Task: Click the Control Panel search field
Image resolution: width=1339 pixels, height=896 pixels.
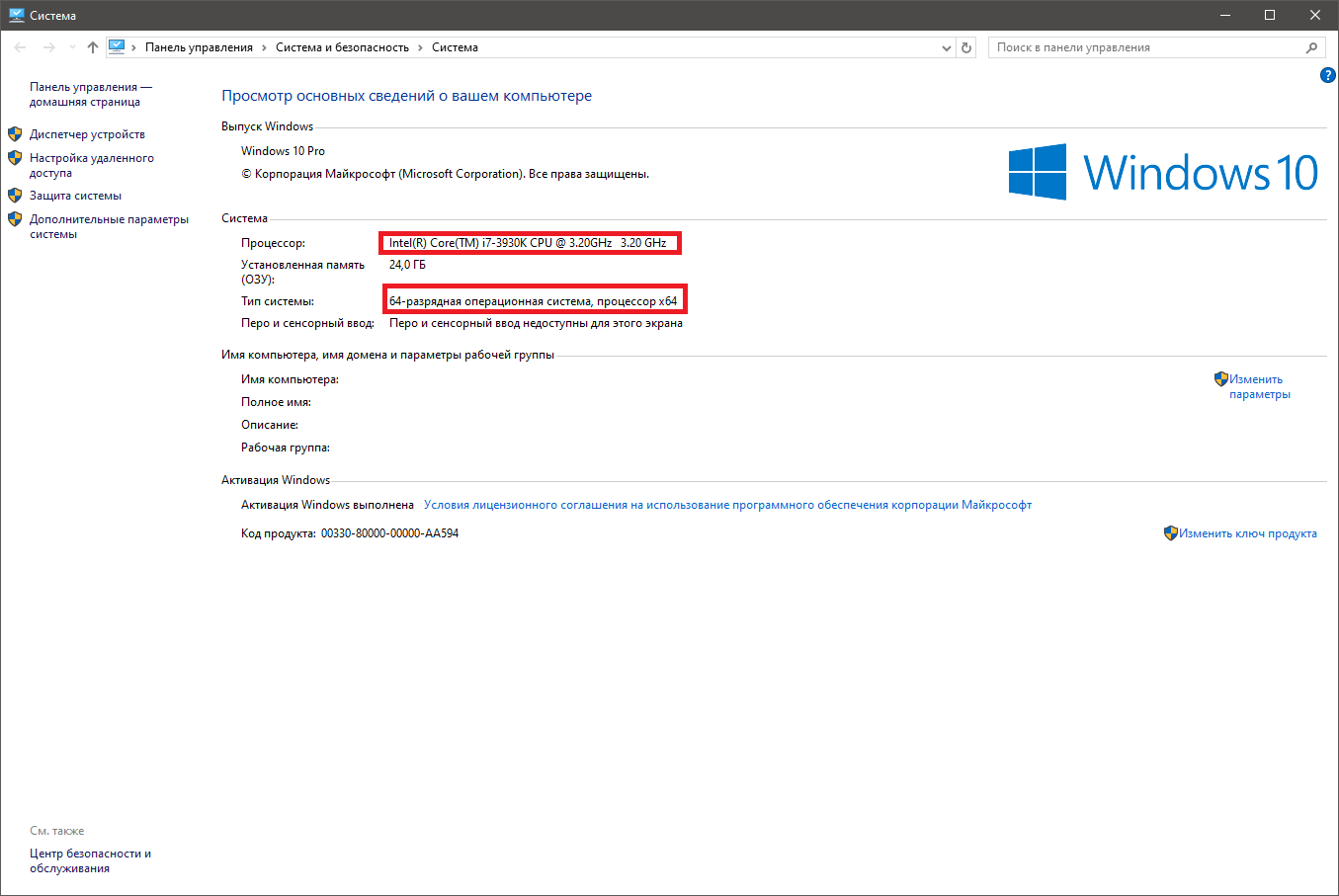Action: [1146, 47]
